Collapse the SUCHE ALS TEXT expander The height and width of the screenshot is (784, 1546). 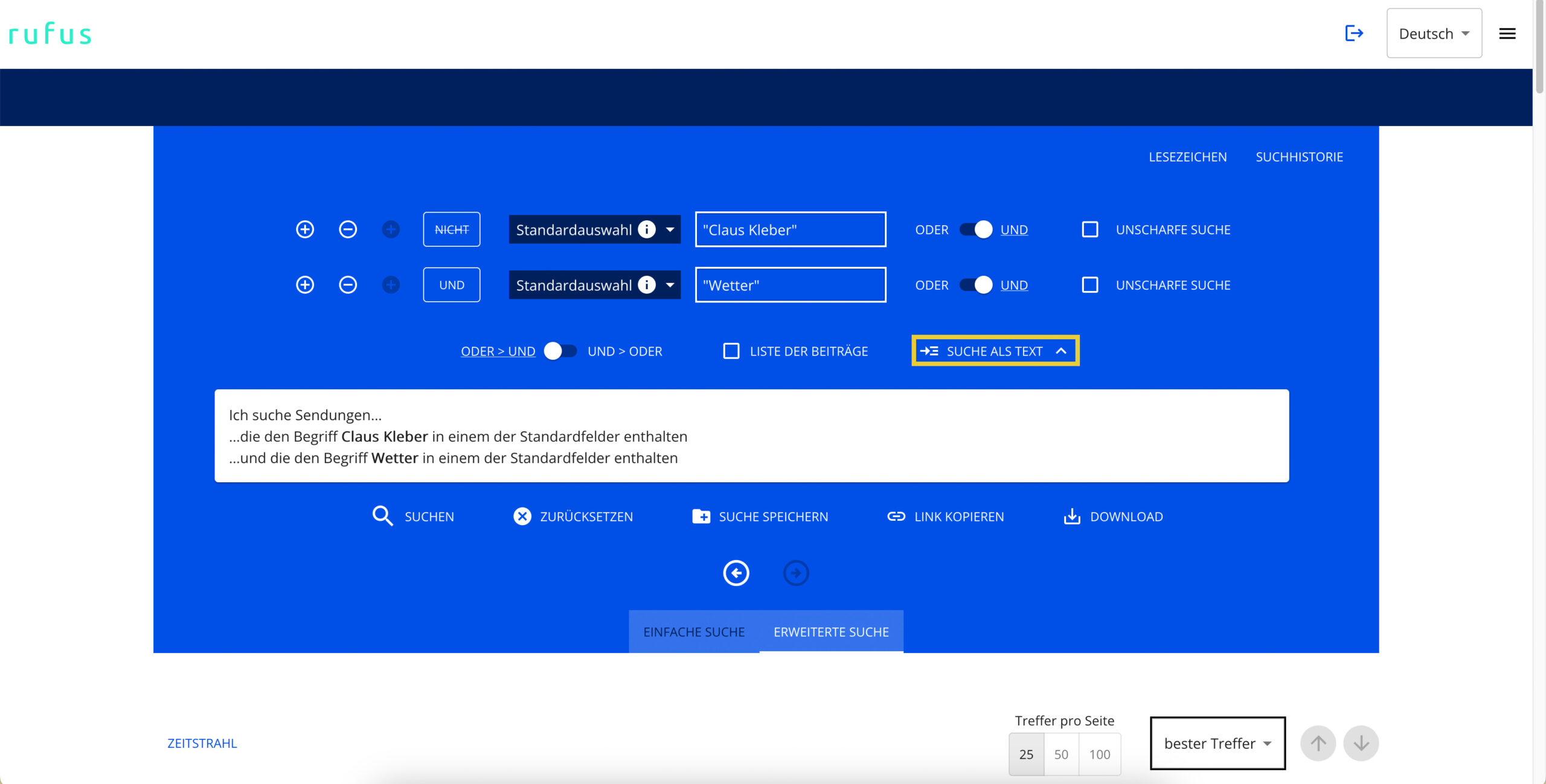995,351
